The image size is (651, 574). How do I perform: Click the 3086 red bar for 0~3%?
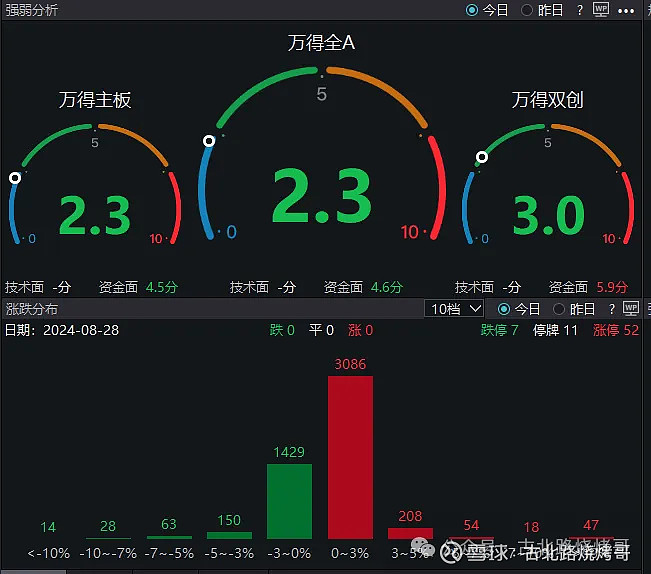[350, 457]
